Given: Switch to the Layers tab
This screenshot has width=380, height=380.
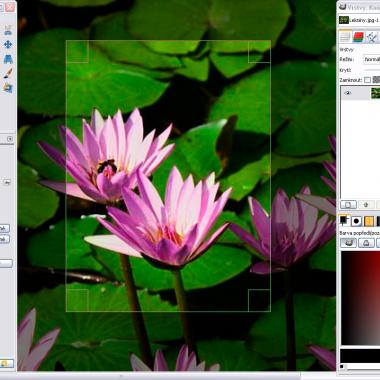Looking at the screenshot, I should (x=345, y=37).
